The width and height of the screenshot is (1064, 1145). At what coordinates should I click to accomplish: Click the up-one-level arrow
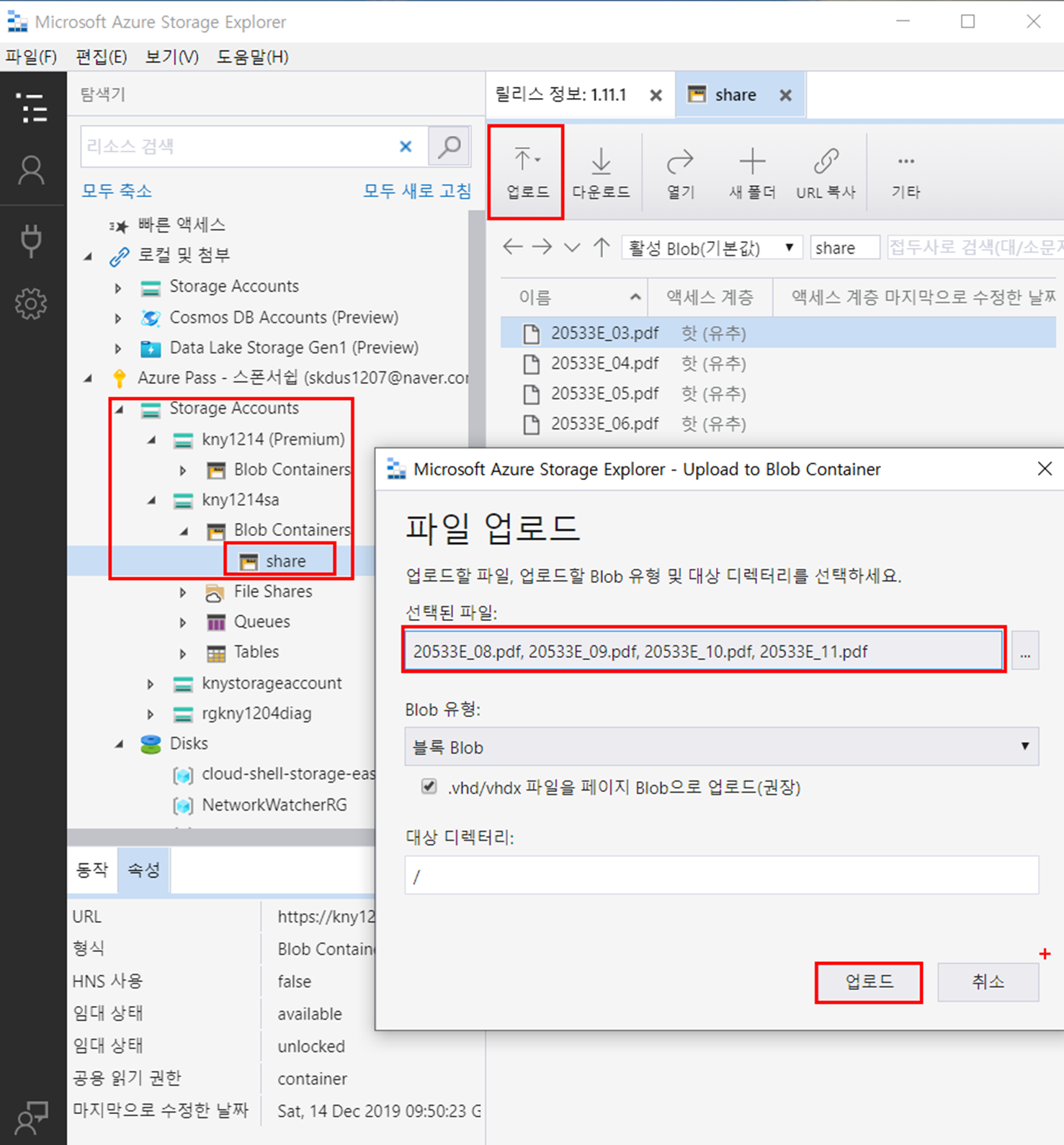[x=602, y=247]
